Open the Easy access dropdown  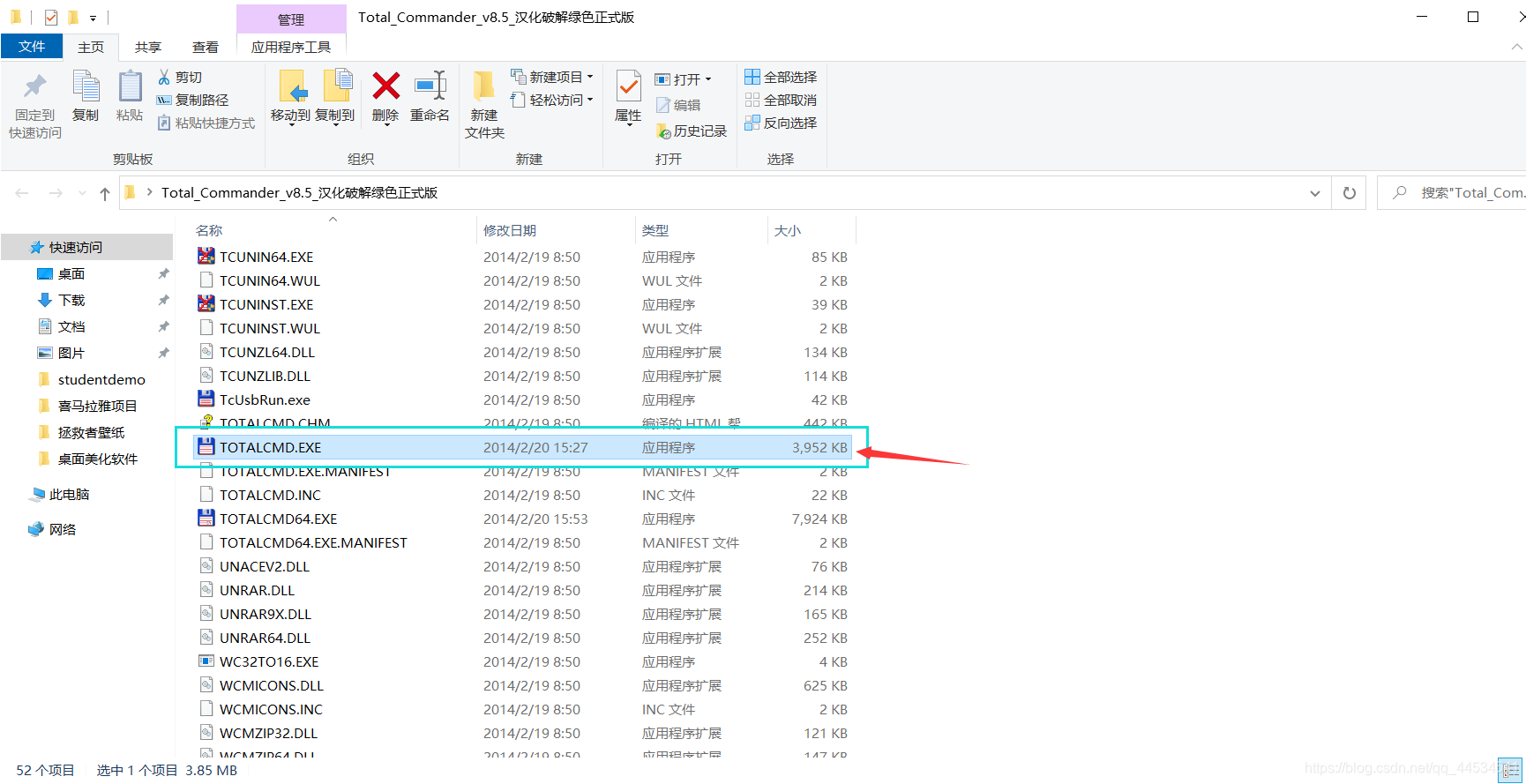point(552,101)
